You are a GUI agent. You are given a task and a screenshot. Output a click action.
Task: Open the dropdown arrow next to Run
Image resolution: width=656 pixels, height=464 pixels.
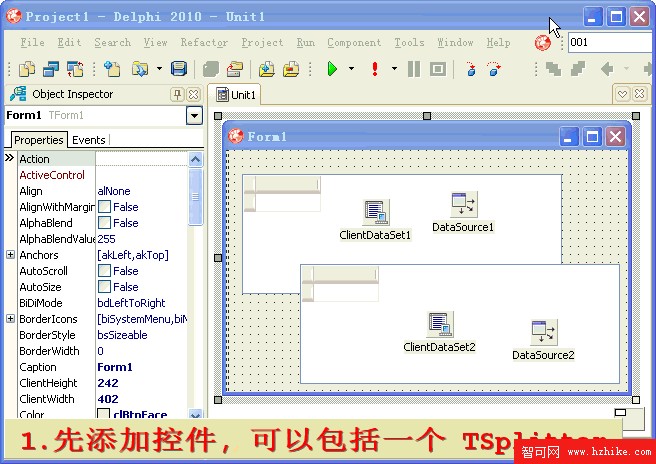[x=351, y=69]
